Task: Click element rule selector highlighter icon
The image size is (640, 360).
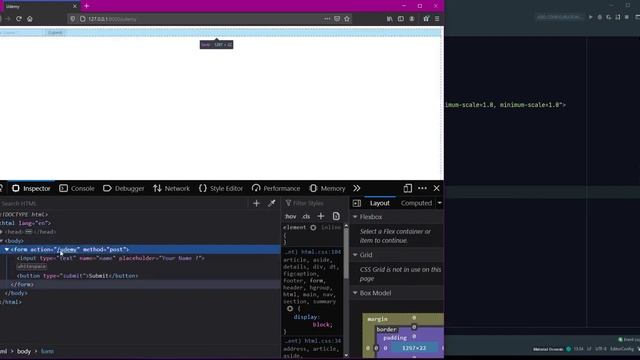Action: pos(313,228)
